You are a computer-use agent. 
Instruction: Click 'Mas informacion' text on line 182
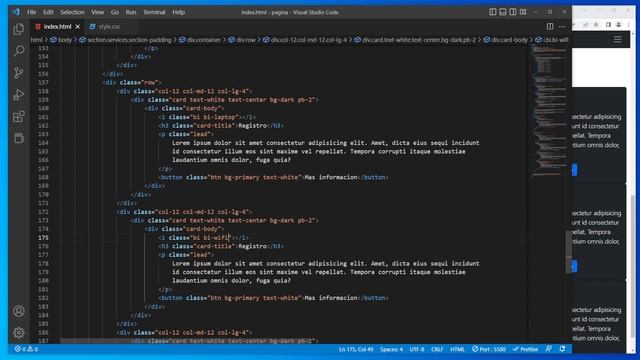(331, 298)
